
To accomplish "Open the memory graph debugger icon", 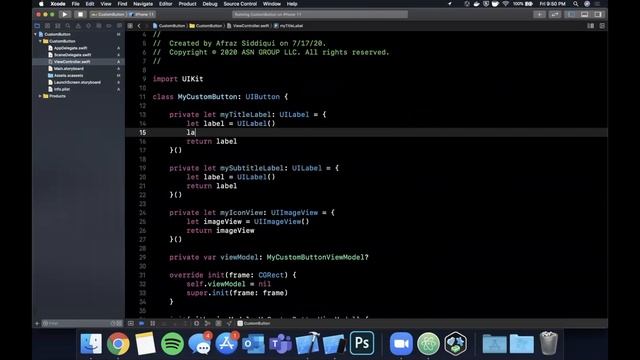I will tap(207, 323).
